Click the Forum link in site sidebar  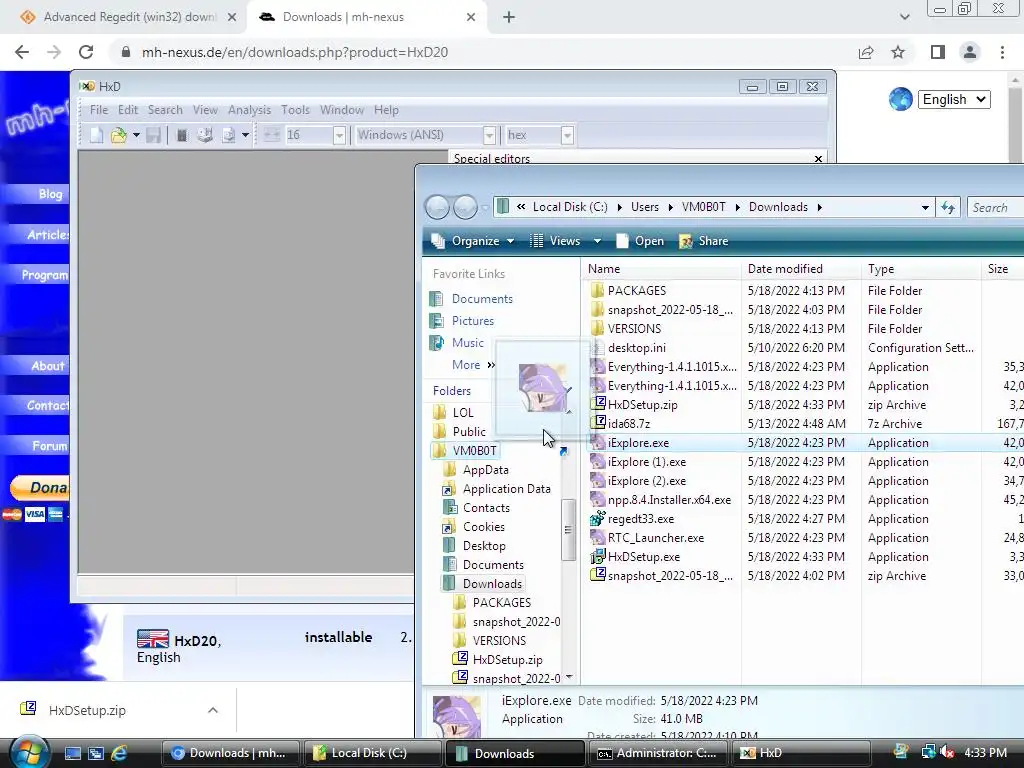click(50, 445)
